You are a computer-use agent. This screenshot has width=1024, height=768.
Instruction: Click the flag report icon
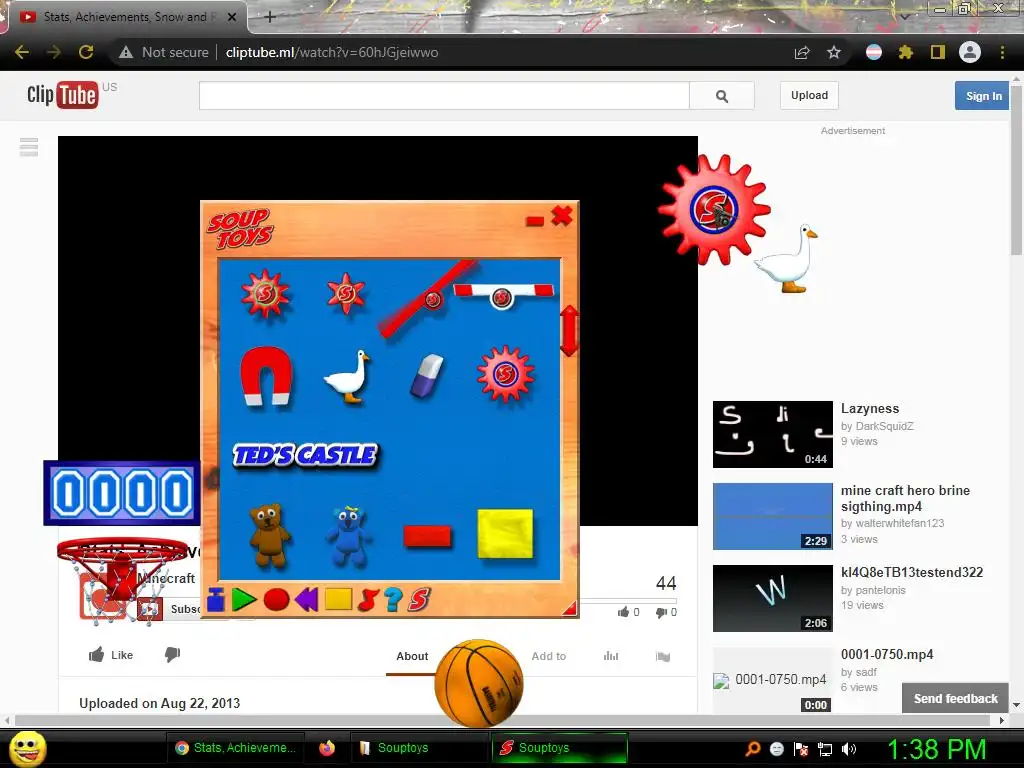(663, 657)
